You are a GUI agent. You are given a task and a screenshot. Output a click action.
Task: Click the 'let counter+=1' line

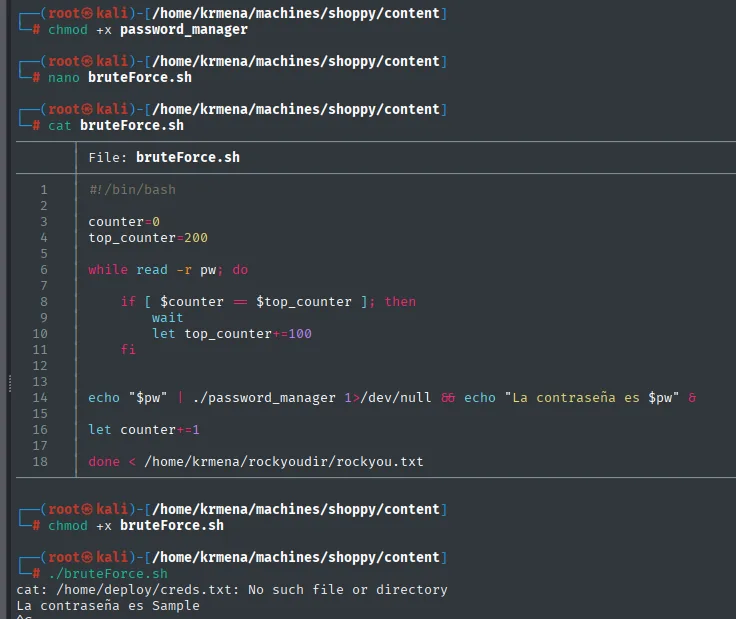point(144,430)
